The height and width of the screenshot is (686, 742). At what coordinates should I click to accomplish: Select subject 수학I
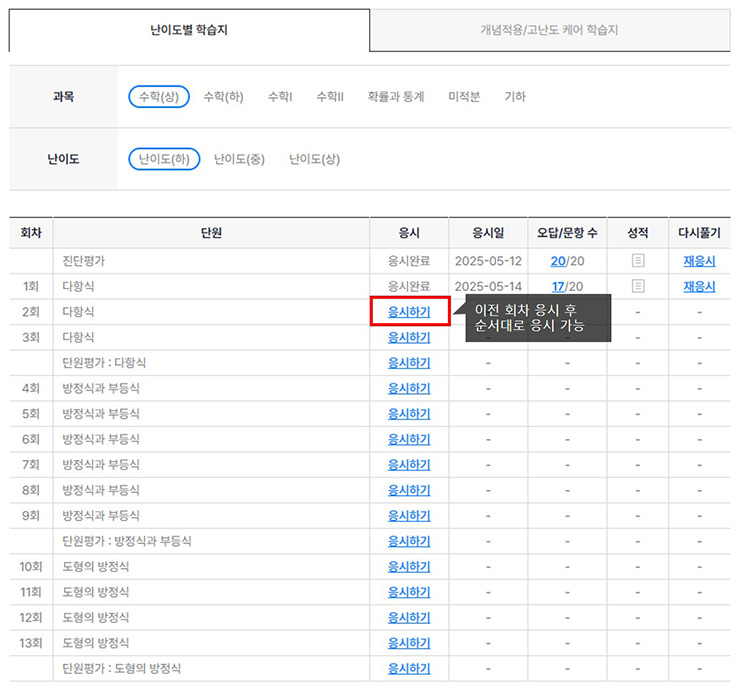click(280, 97)
